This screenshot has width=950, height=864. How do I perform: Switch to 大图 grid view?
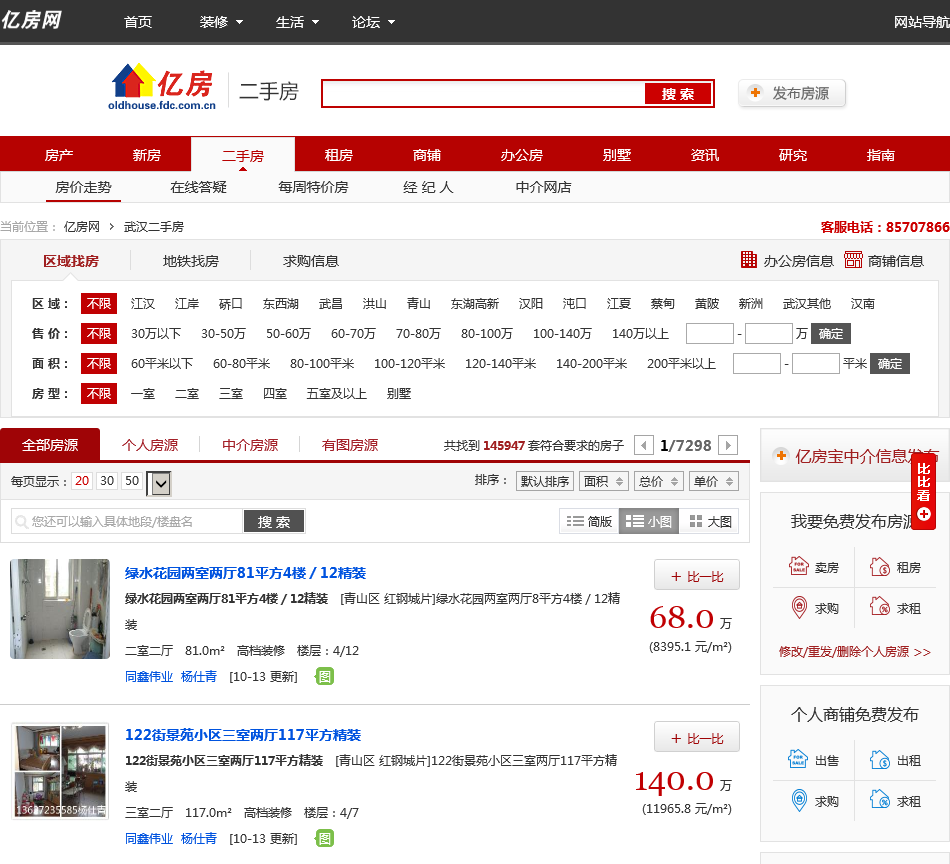pos(710,521)
